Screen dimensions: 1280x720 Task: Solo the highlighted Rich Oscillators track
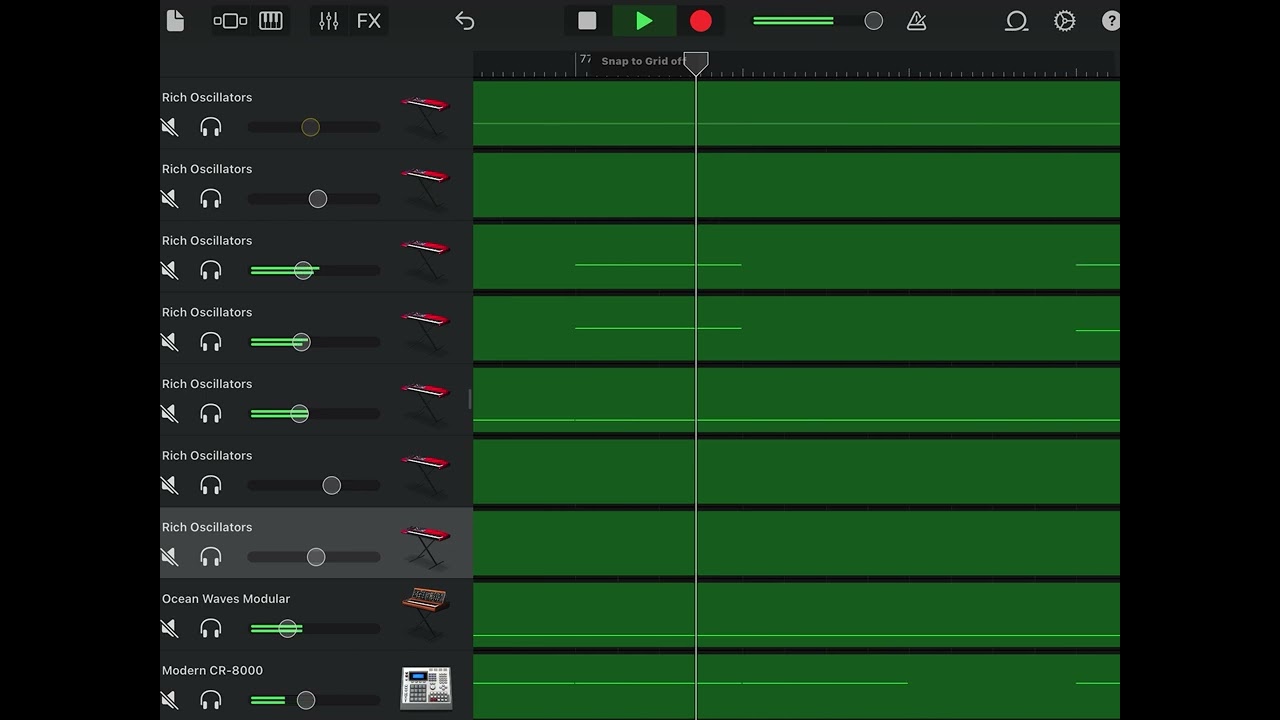[x=211, y=556]
